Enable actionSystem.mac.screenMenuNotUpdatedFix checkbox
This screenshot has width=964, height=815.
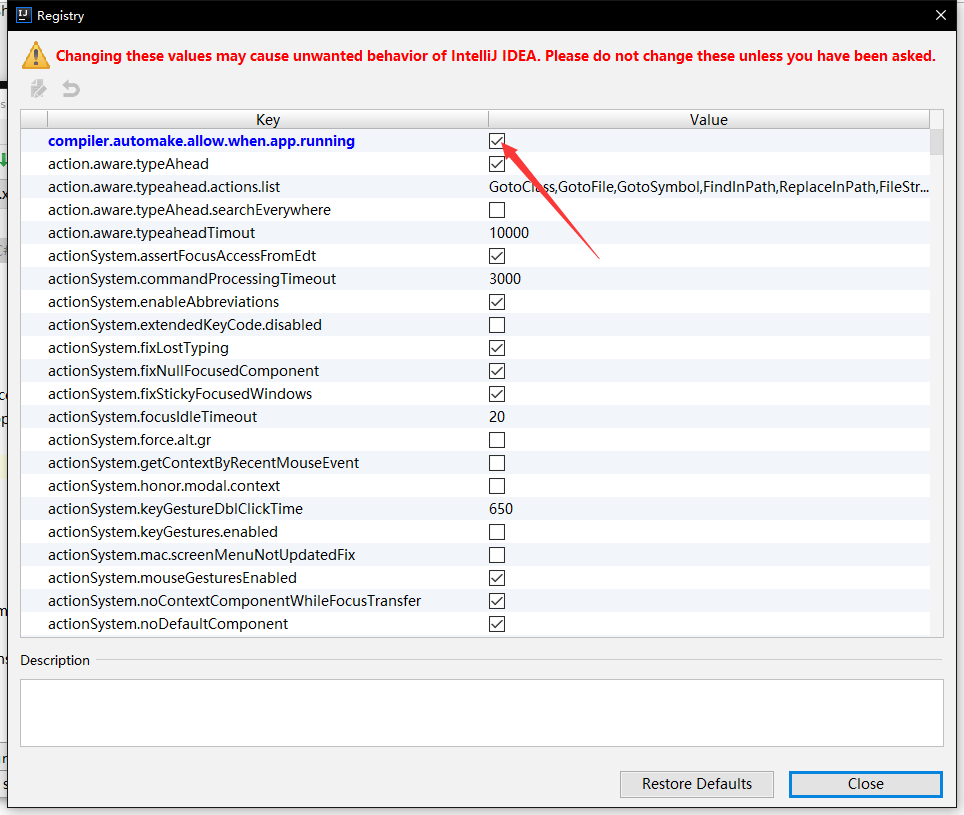(x=497, y=555)
